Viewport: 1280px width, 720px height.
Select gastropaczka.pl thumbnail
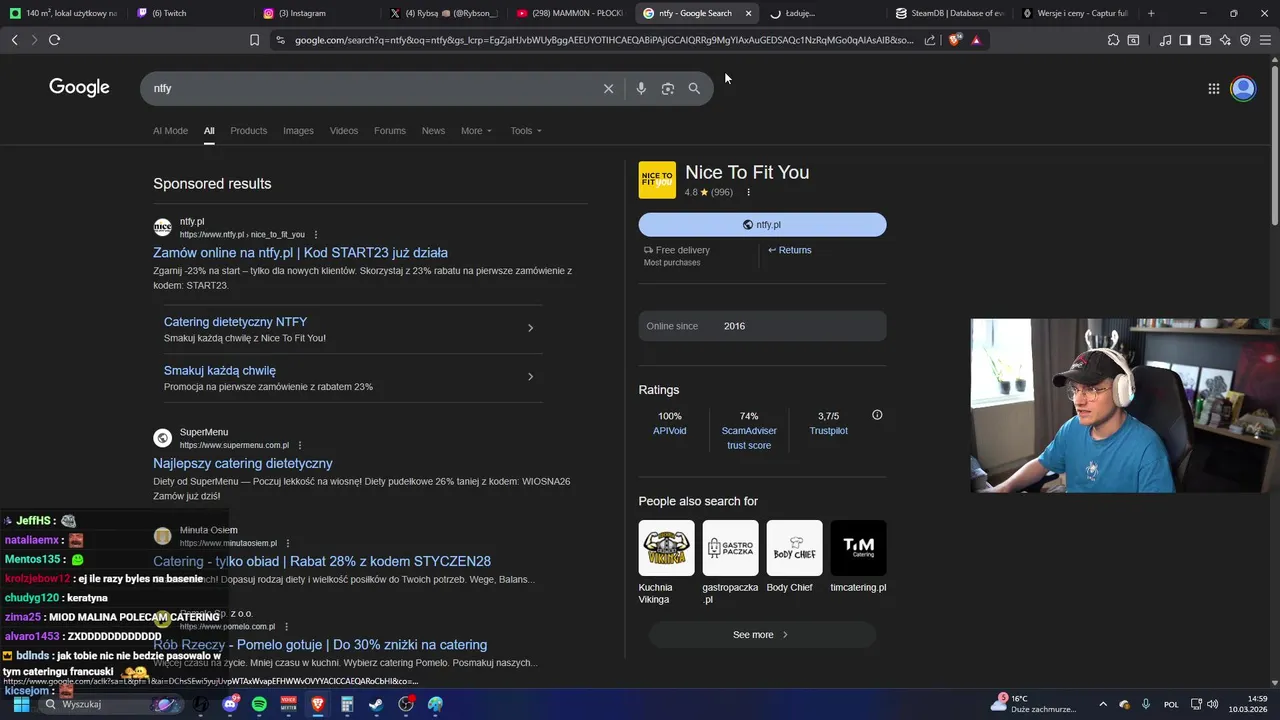(x=730, y=548)
